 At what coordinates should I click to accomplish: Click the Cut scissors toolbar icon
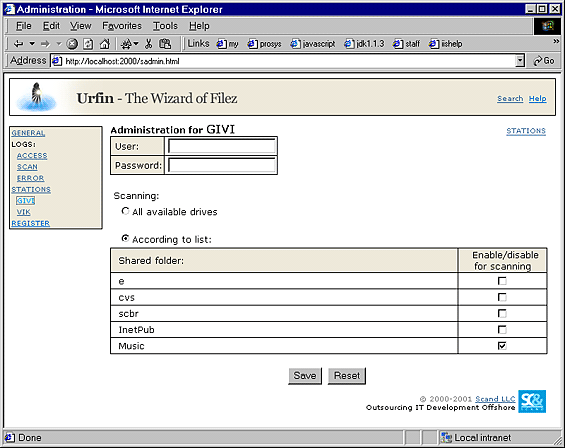(x=148, y=44)
